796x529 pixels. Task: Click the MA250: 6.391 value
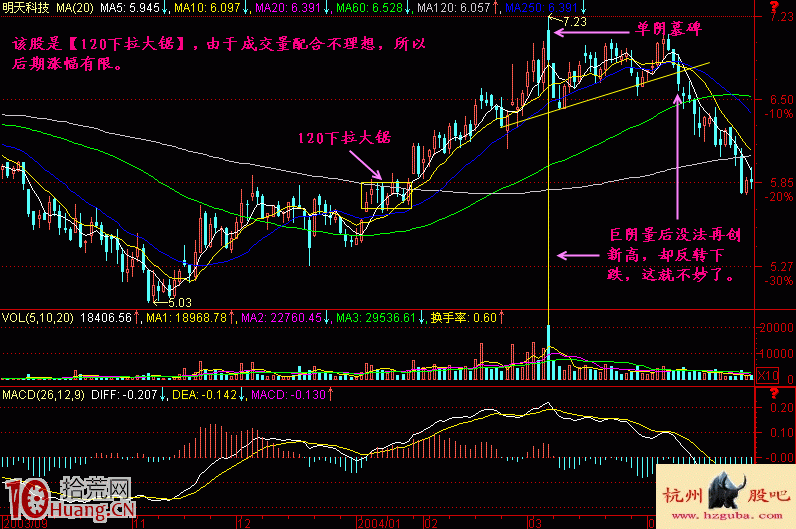542,8
